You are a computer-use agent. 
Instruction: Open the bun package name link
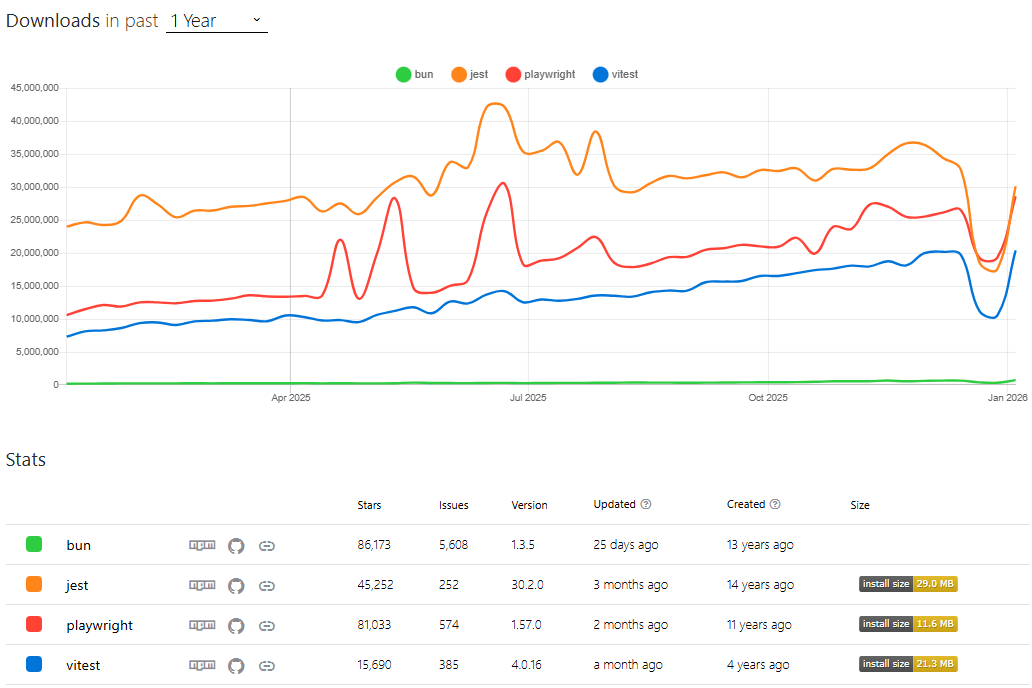(x=78, y=545)
